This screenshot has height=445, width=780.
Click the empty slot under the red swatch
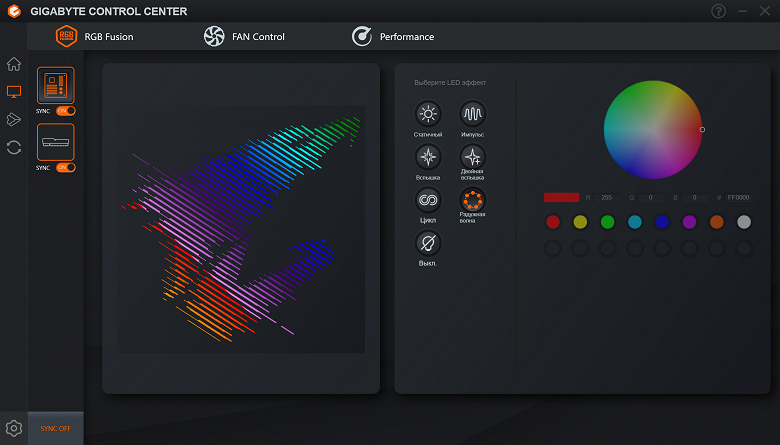click(x=553, y=248)
